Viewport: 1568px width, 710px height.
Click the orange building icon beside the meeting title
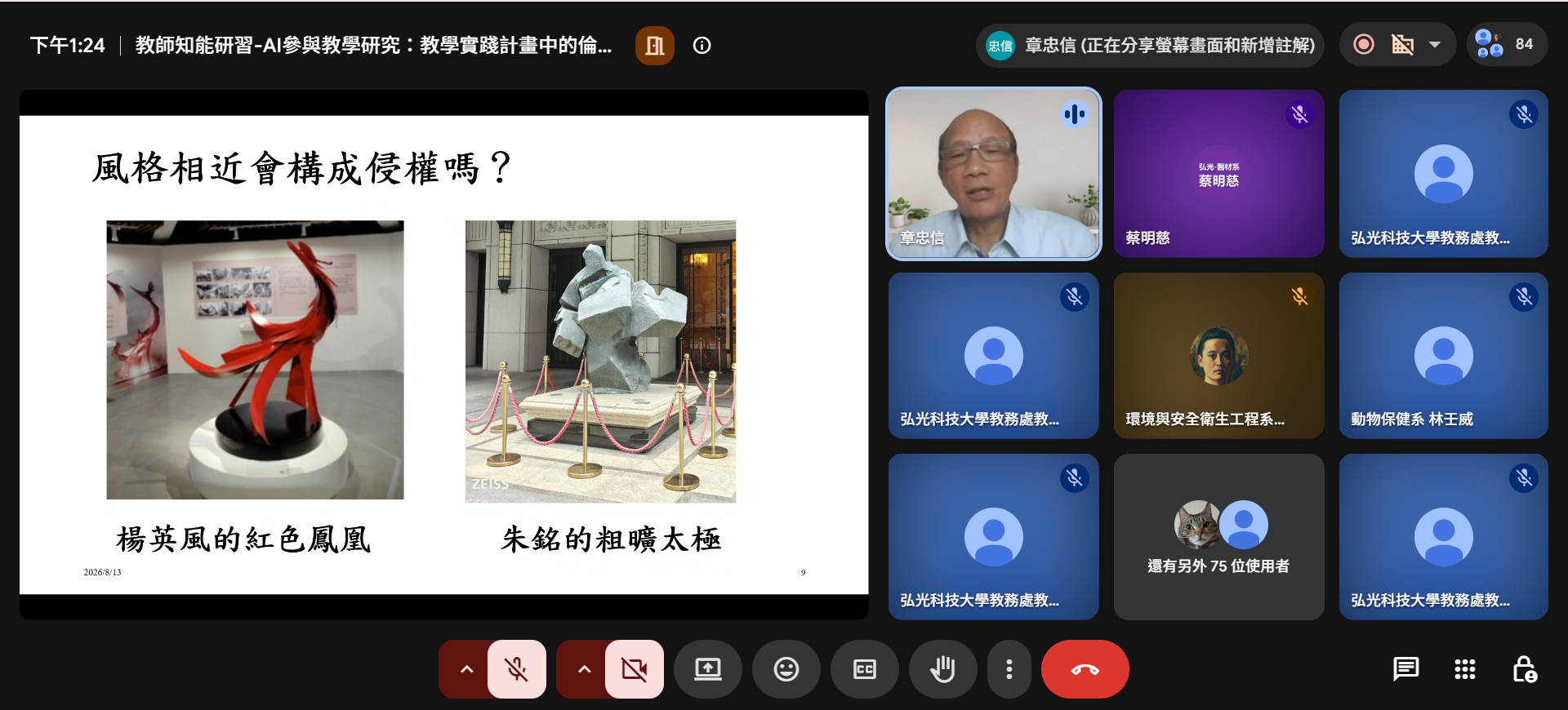(655, 45)
